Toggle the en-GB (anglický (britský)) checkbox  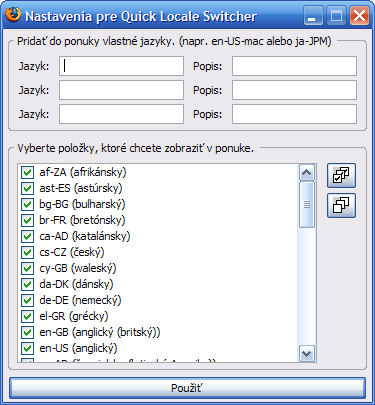[27, 332]
